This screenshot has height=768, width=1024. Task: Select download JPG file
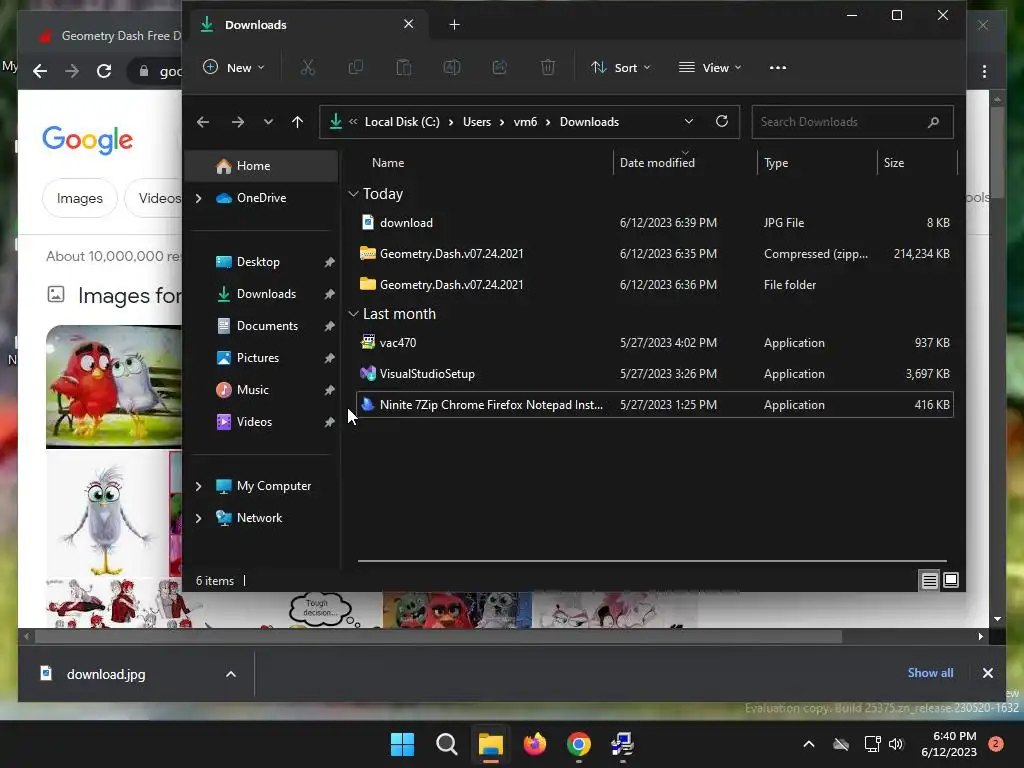(654, 223)
